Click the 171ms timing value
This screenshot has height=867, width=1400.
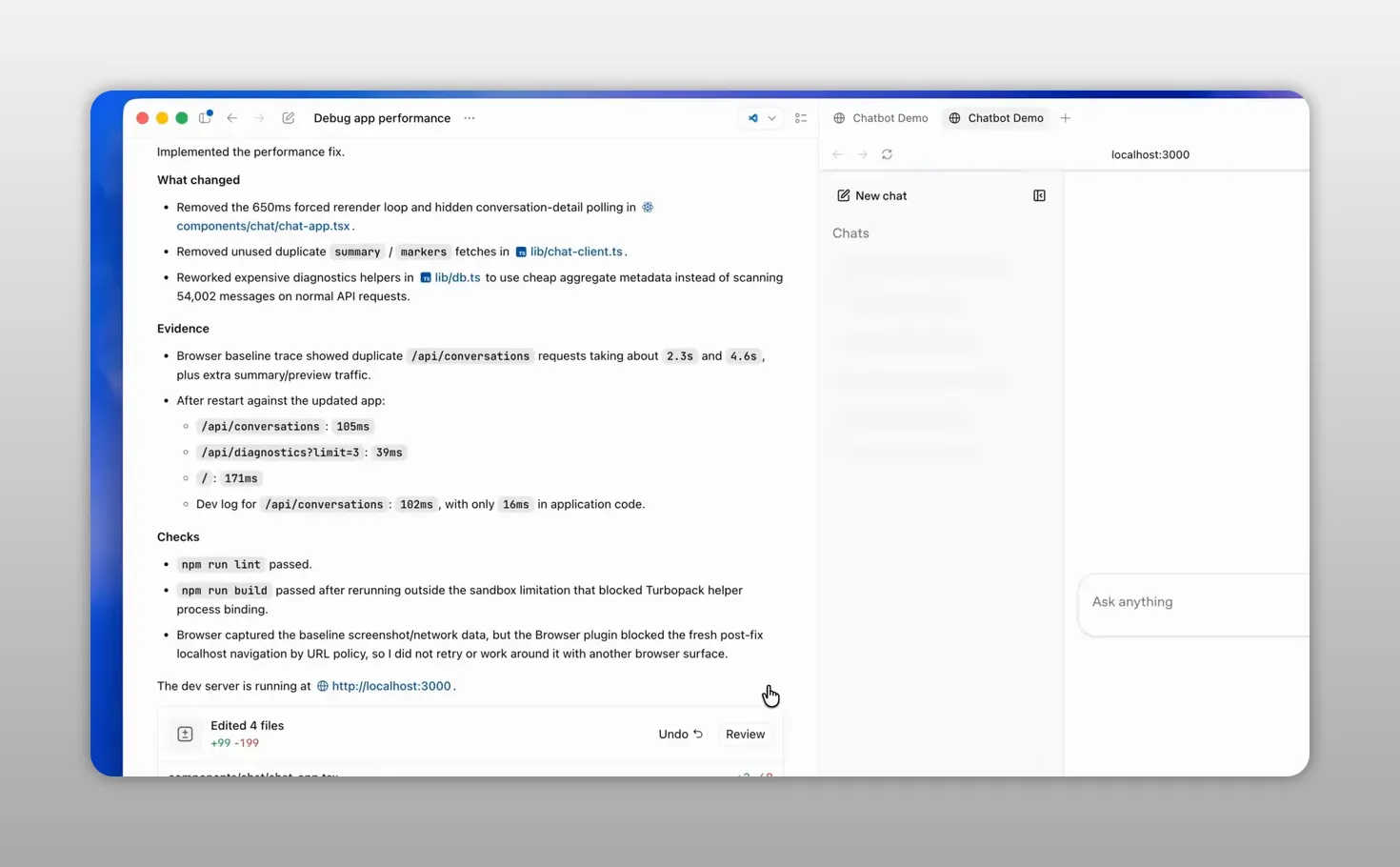click(x=241, y=478)
